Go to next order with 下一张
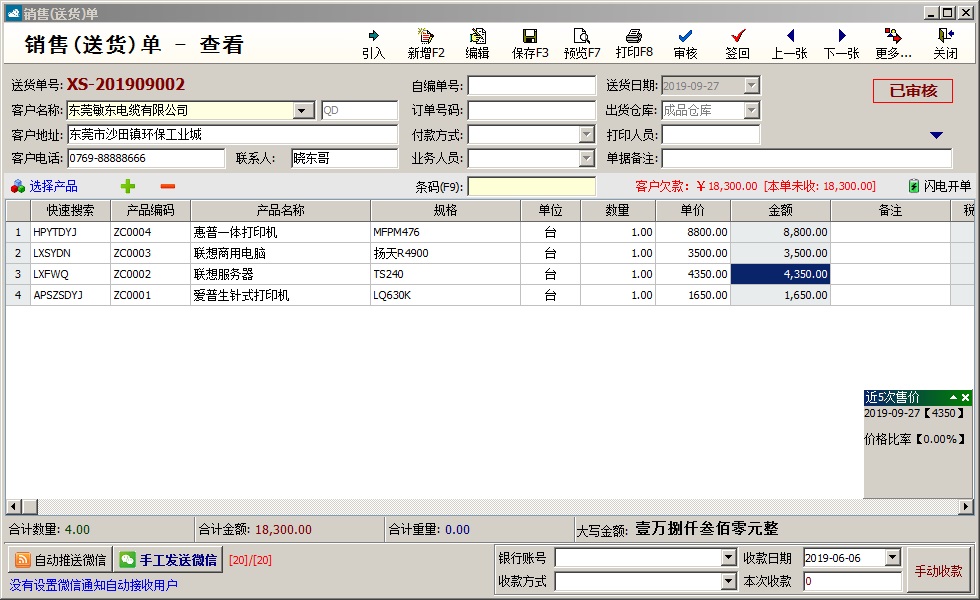 pos(841,37)
